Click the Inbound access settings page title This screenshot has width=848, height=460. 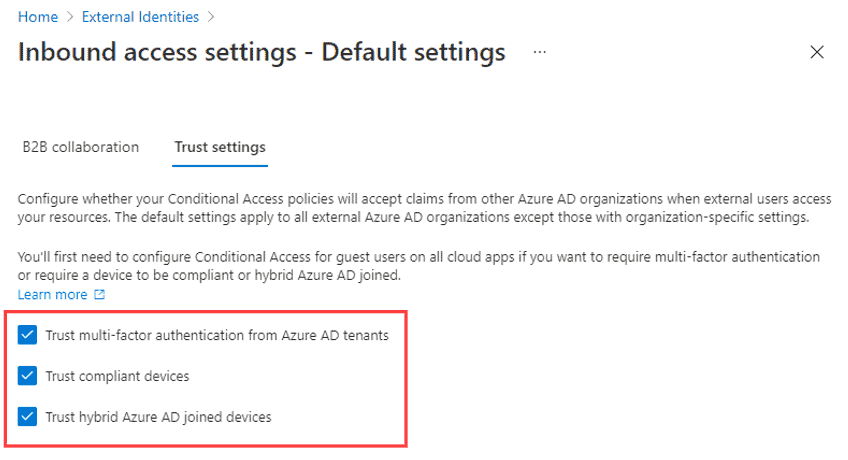coord(262,52)
